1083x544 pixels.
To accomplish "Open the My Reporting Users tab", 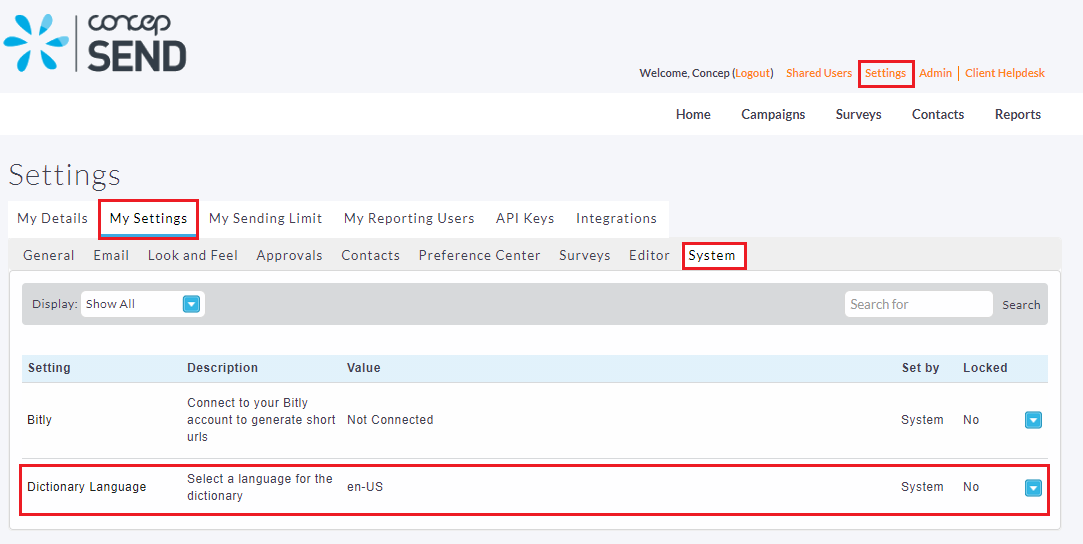I will point(409,218).
